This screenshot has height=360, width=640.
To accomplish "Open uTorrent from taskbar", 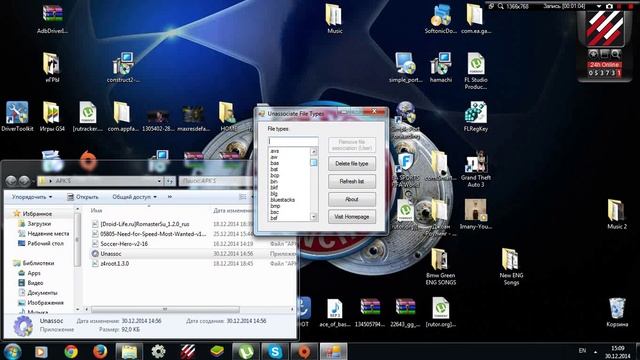I will [246, 351].
